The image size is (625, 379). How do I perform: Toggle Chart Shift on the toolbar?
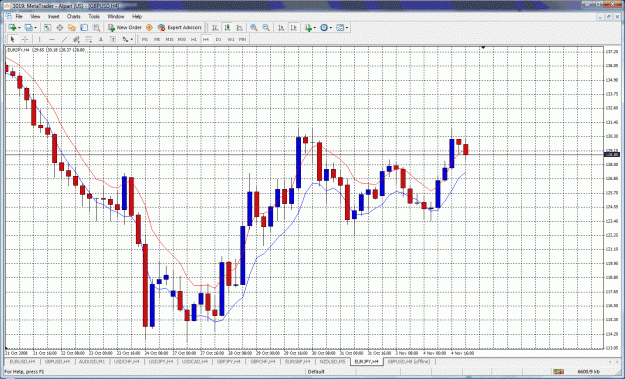coord(294,27)
